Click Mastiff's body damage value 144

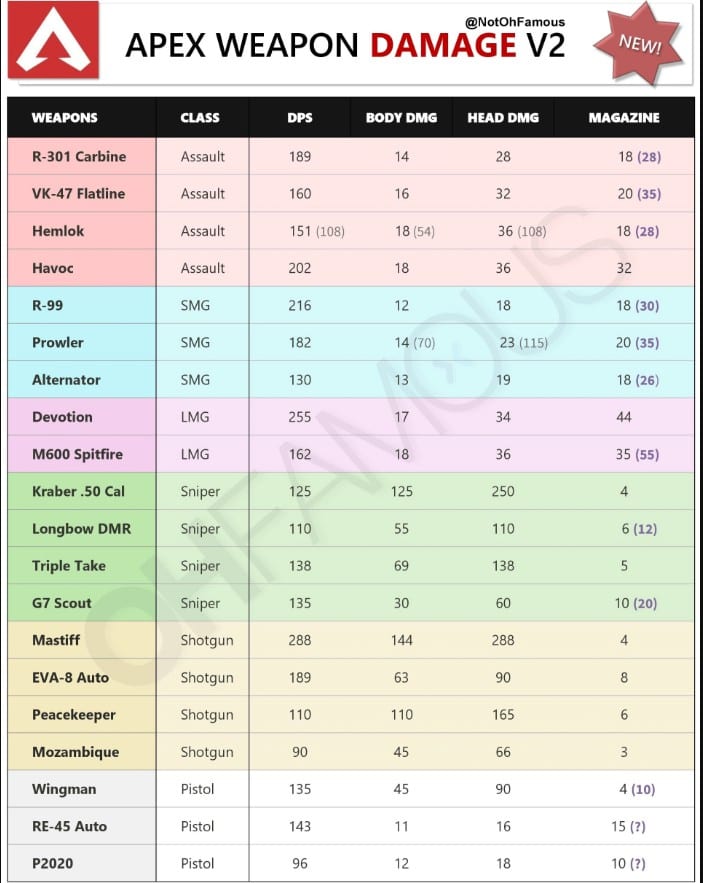[401, 640]
